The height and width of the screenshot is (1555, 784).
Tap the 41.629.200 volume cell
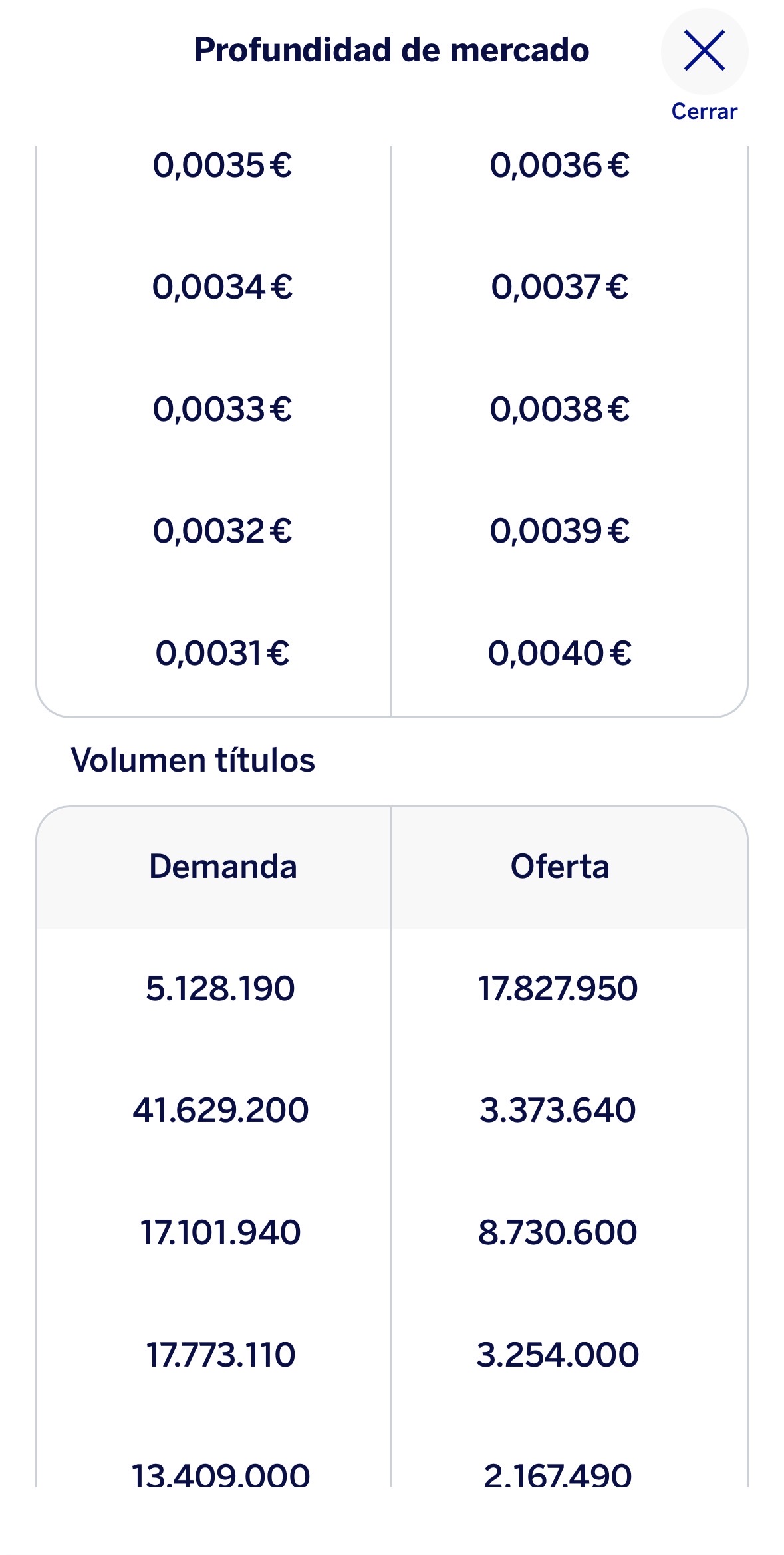click(x=220, y=1110)
